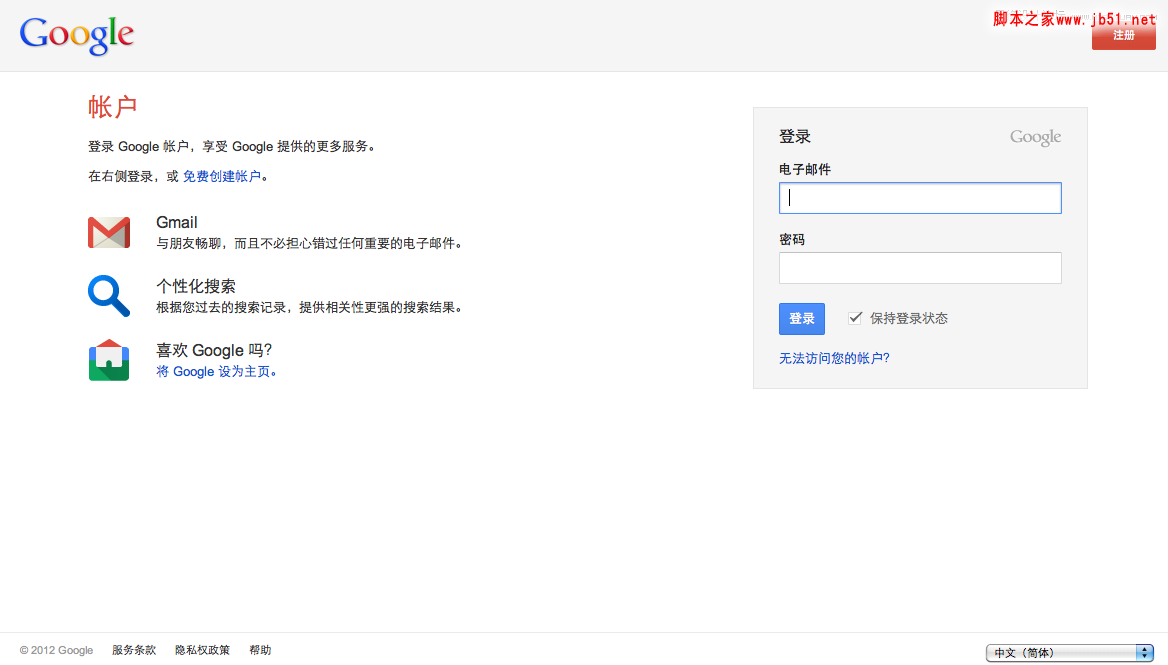Focus the 电子邮件 email input field

920,198
